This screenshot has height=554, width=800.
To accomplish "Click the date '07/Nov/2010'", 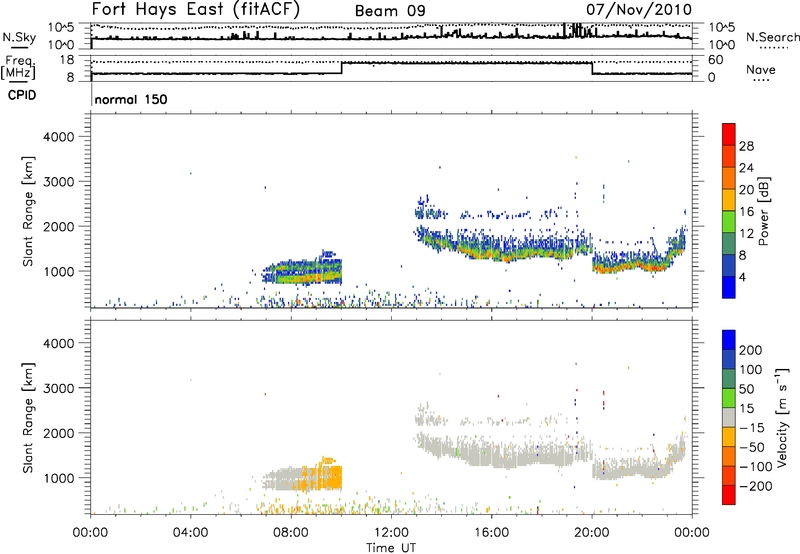I will coord(639,10).
